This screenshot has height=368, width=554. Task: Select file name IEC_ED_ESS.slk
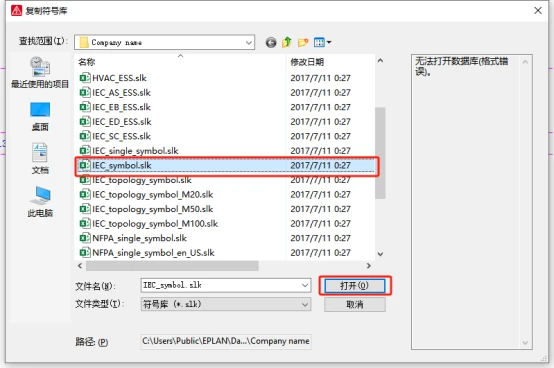[122, 122]
